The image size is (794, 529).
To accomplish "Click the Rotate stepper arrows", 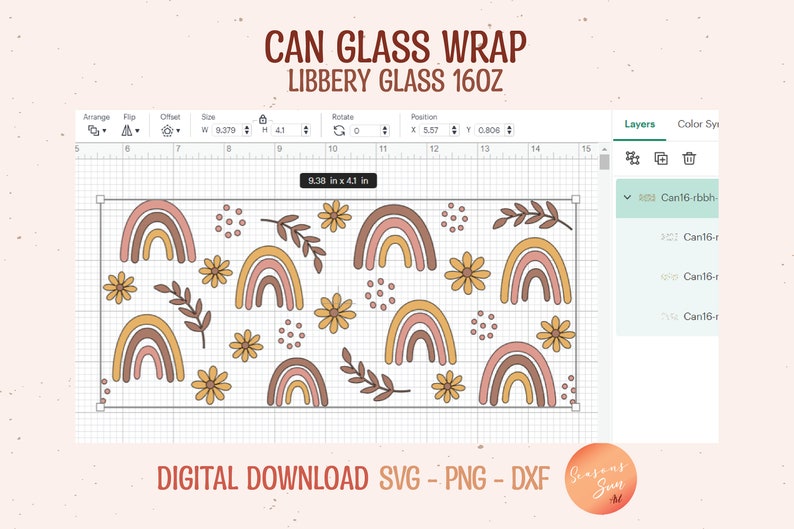I will pos(385,131).
